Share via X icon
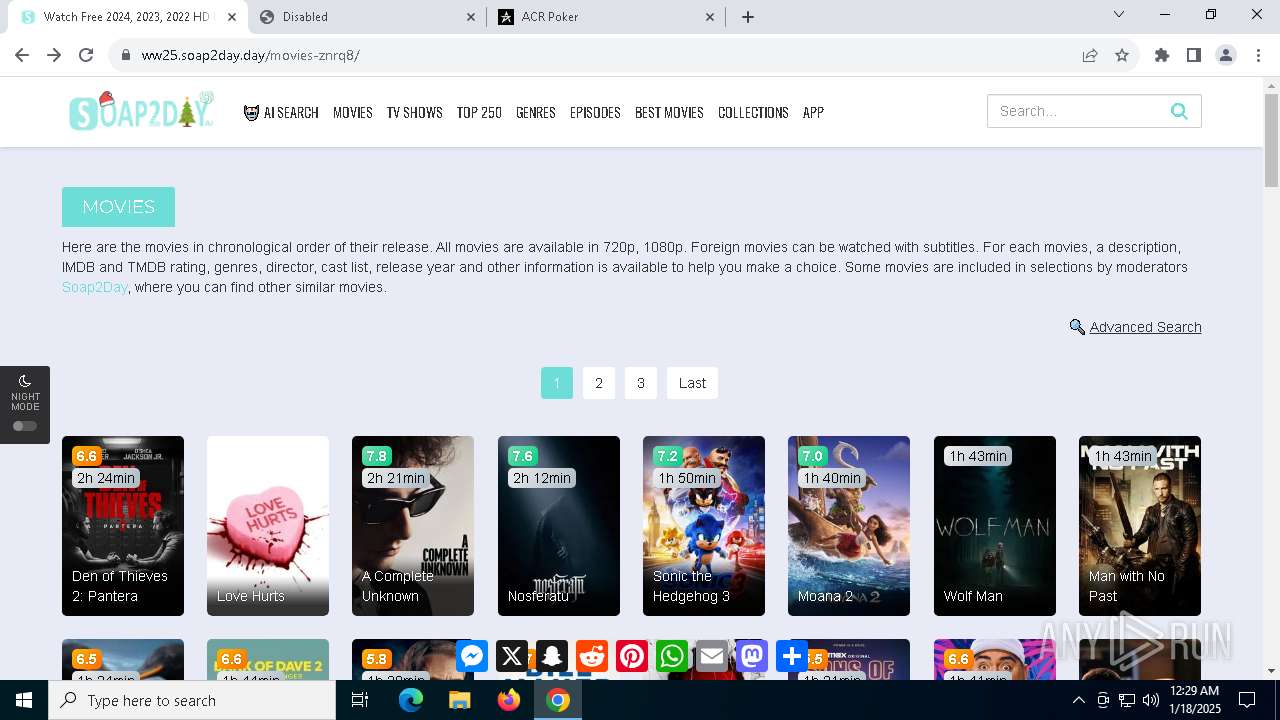This screenshot has height=720, width=1280. [x=512, y=656]
